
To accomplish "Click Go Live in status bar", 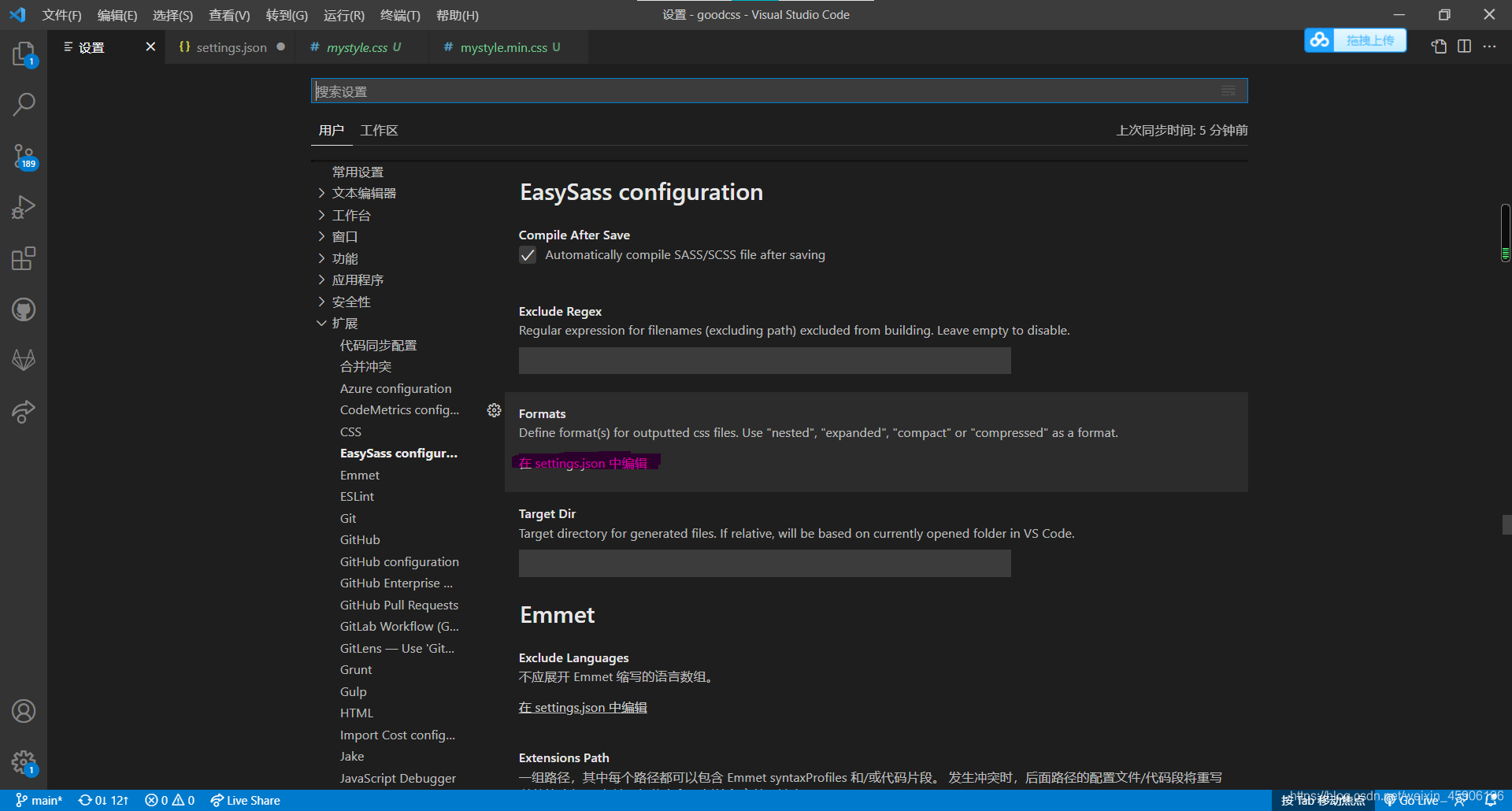I will click(1412, 800).
